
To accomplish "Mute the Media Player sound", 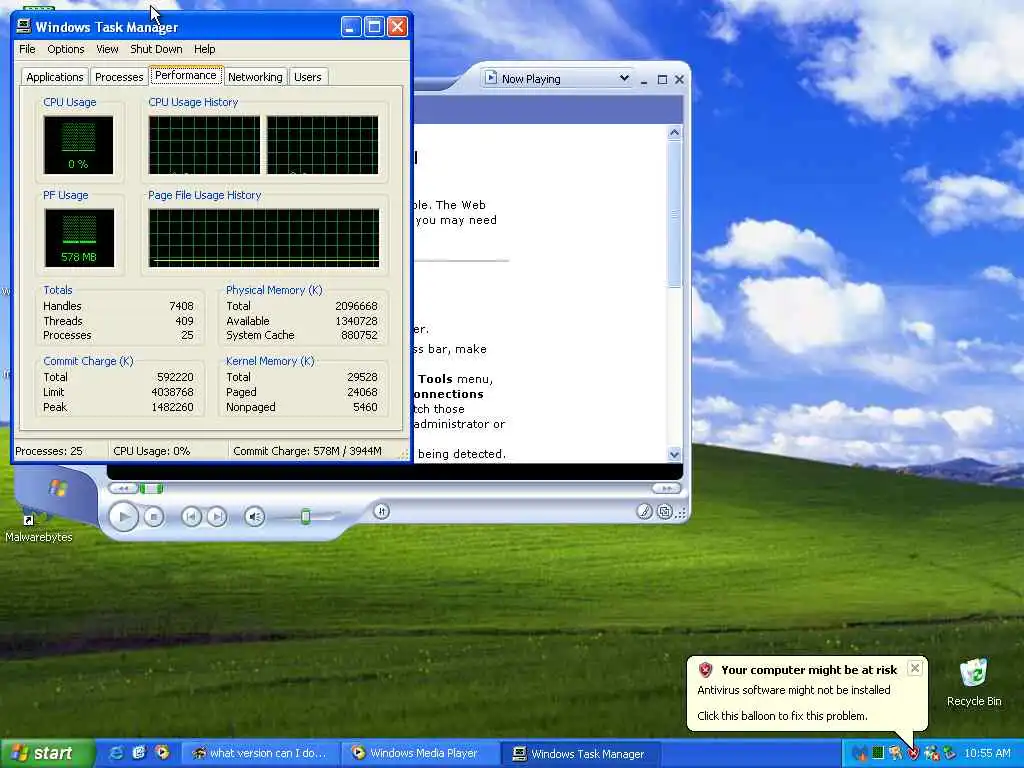I will (x=254, y=517).
